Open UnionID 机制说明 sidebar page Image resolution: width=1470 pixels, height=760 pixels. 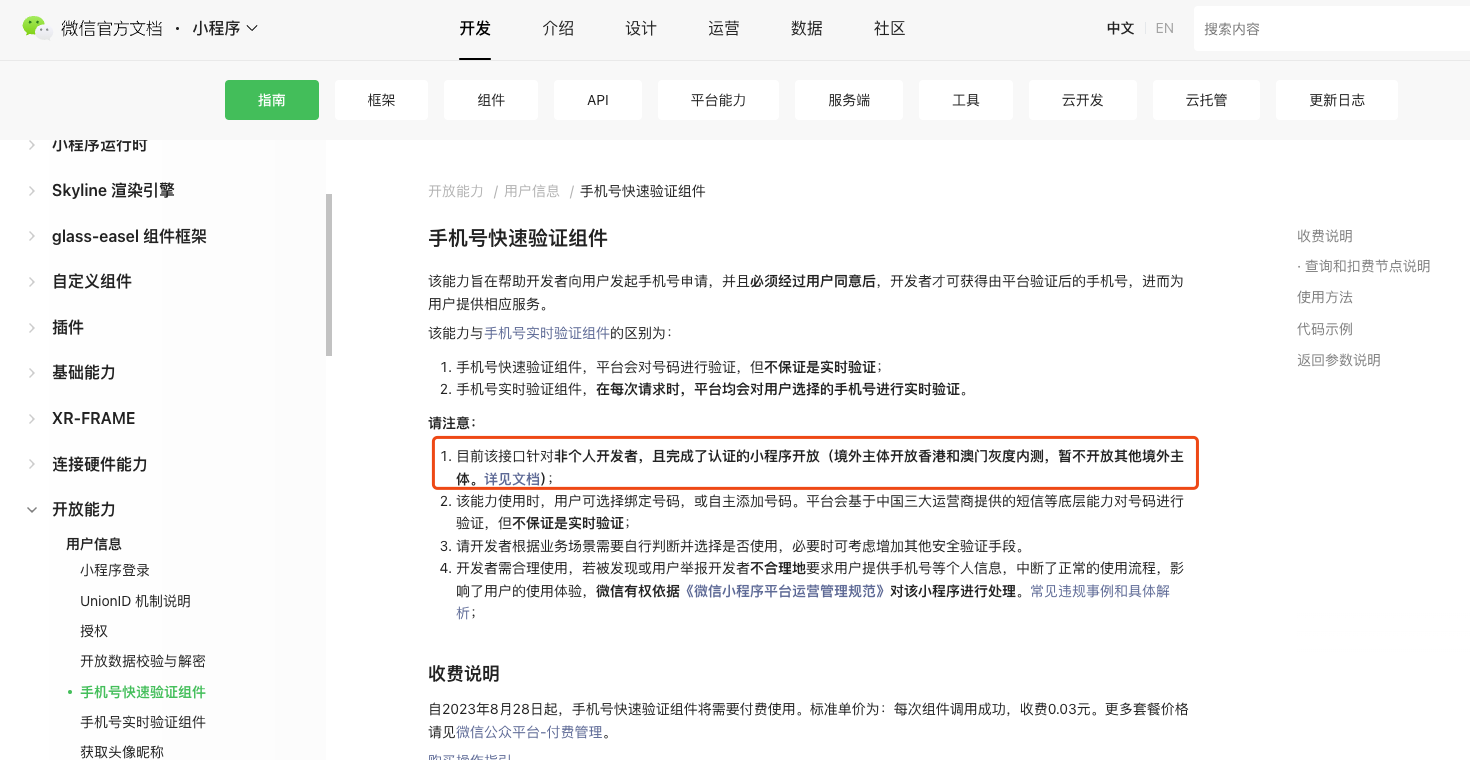pos(135,601)
